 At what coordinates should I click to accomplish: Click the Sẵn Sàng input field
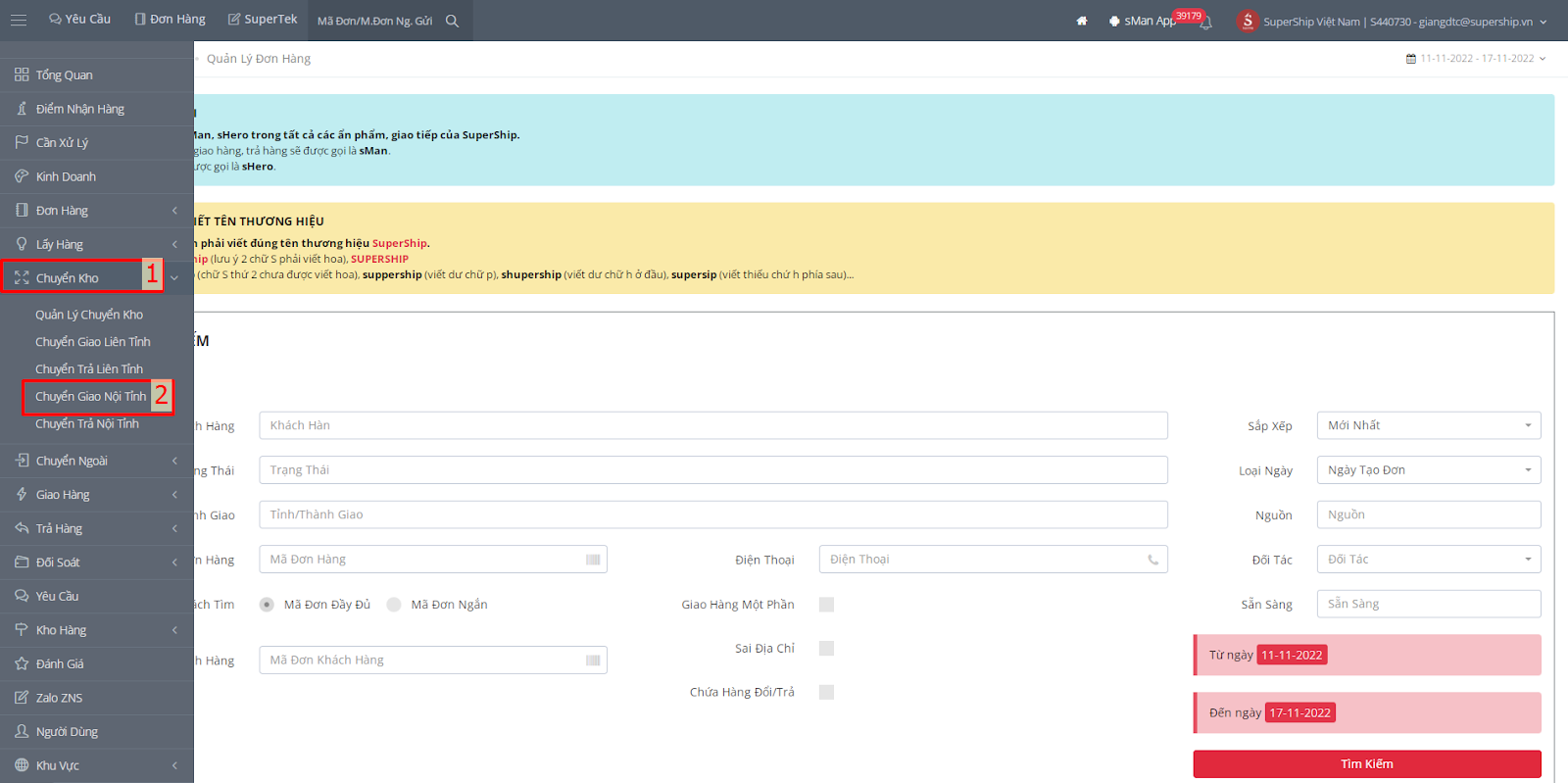point(1429,604)
